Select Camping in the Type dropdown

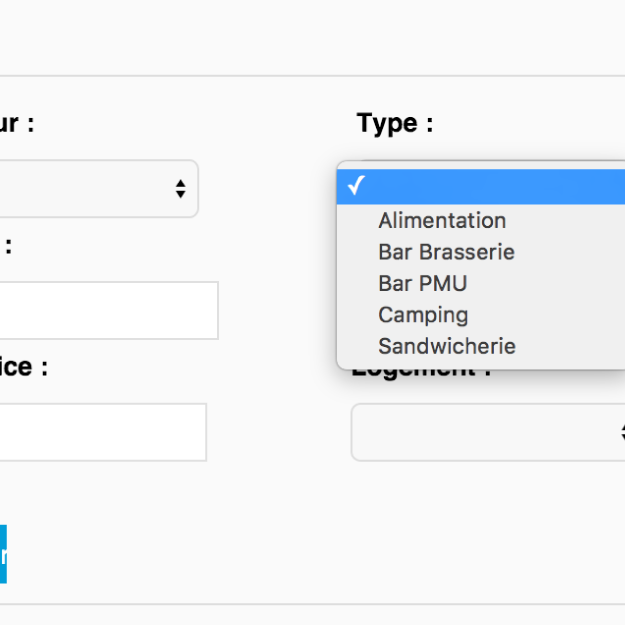[422, 315]
